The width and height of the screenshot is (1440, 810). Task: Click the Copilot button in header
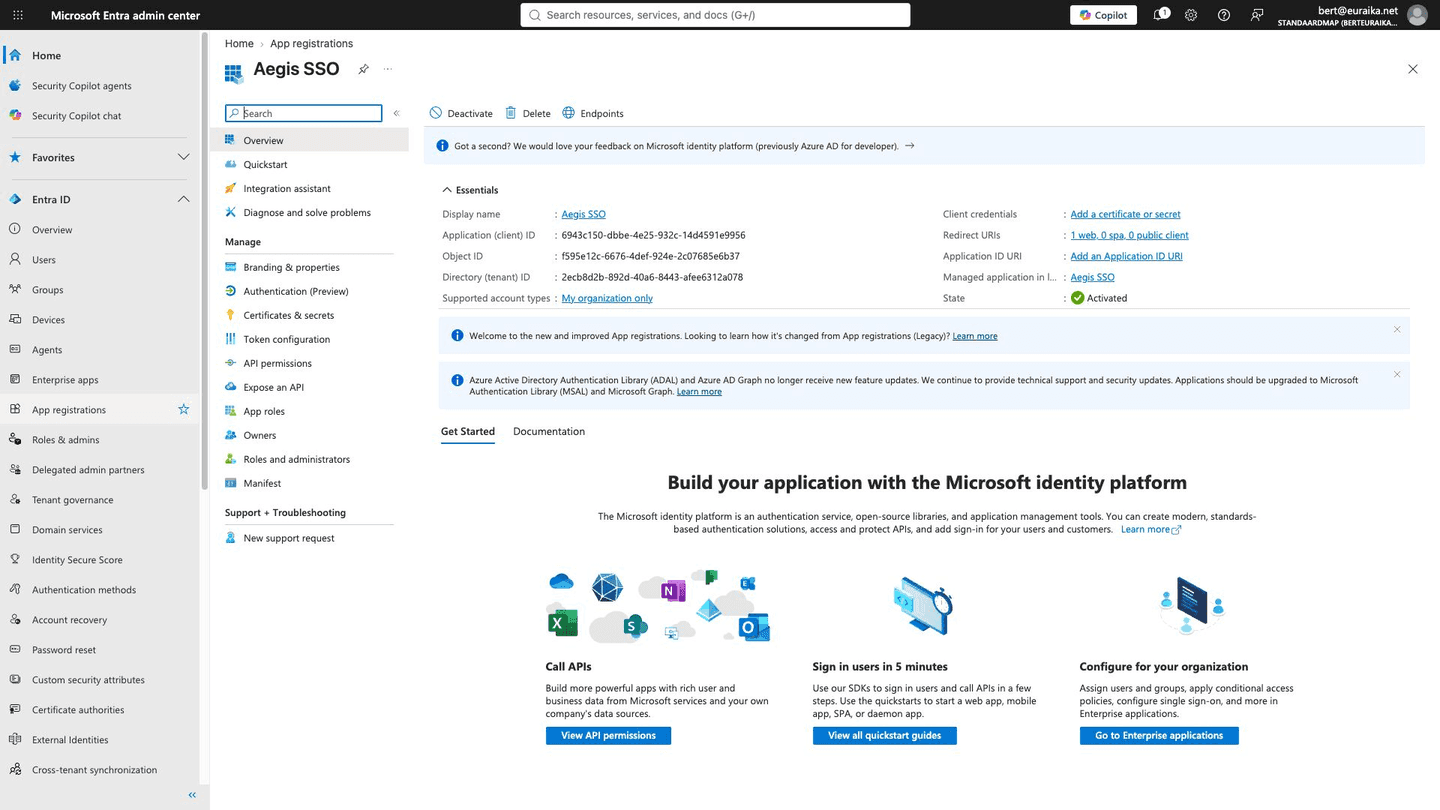[1103, 15]
